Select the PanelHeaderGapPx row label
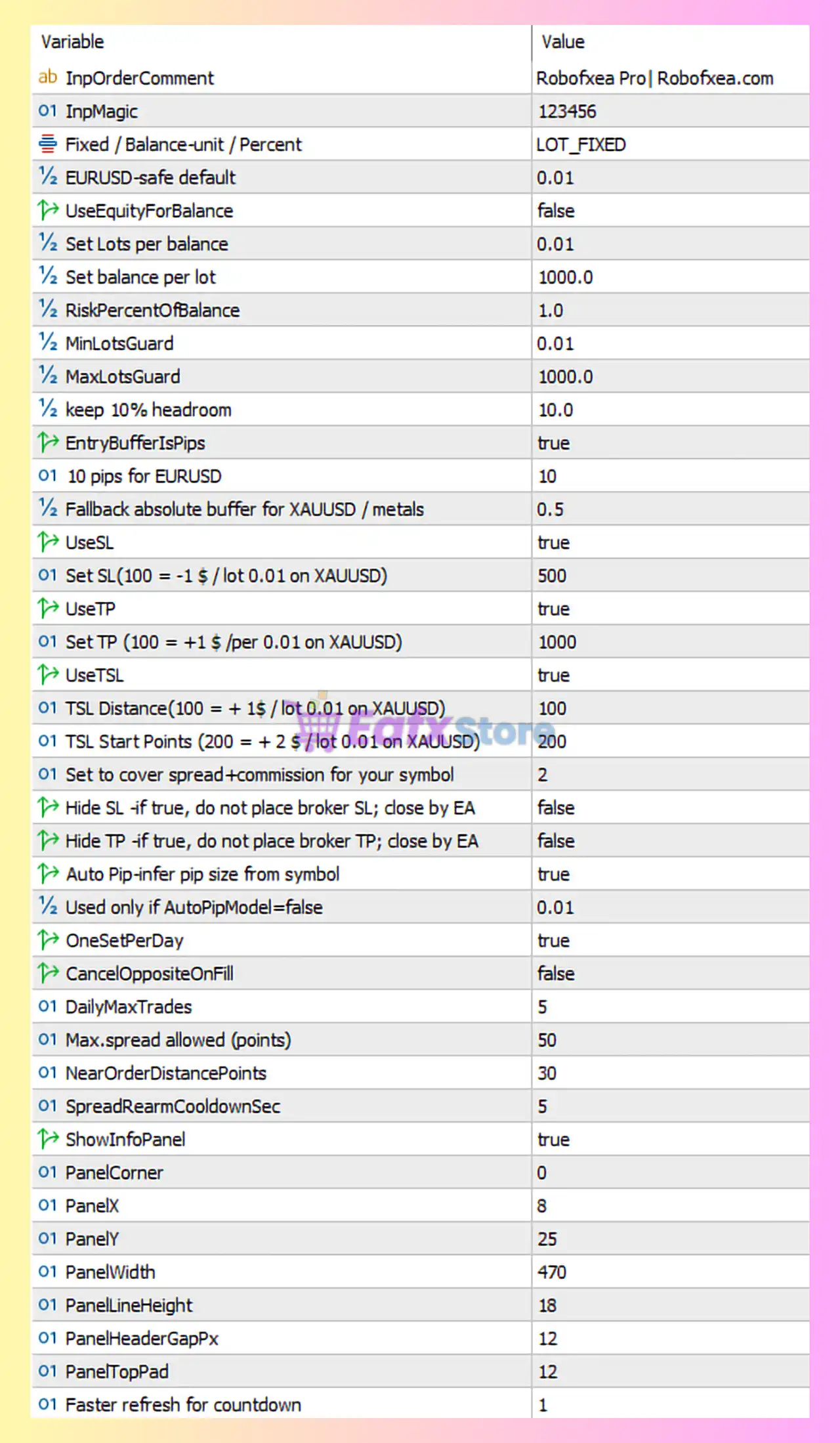The width and height of the screenshot is (840, 1443). coord(142,1338)
